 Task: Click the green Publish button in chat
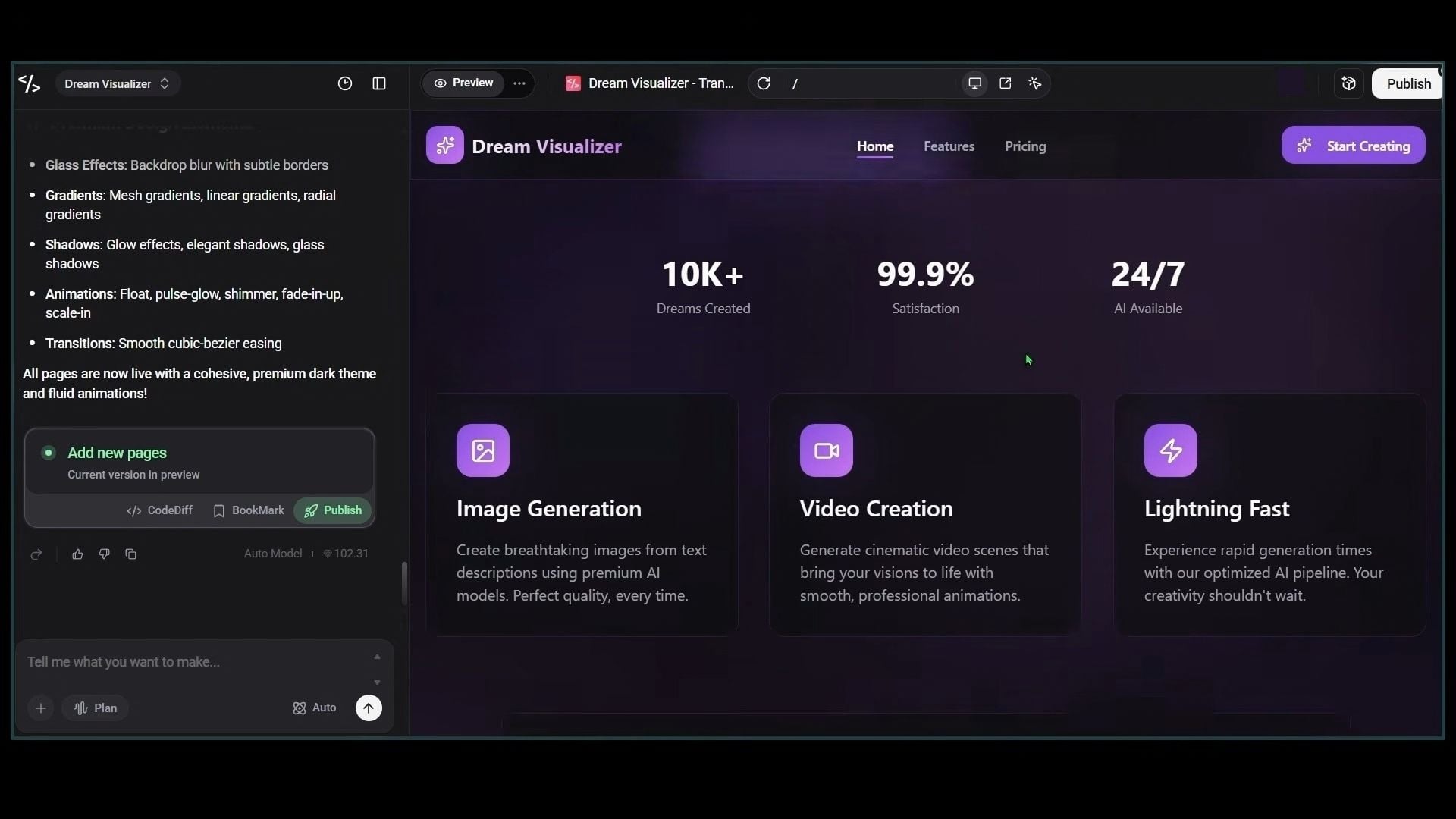click(x=333, y=510)
